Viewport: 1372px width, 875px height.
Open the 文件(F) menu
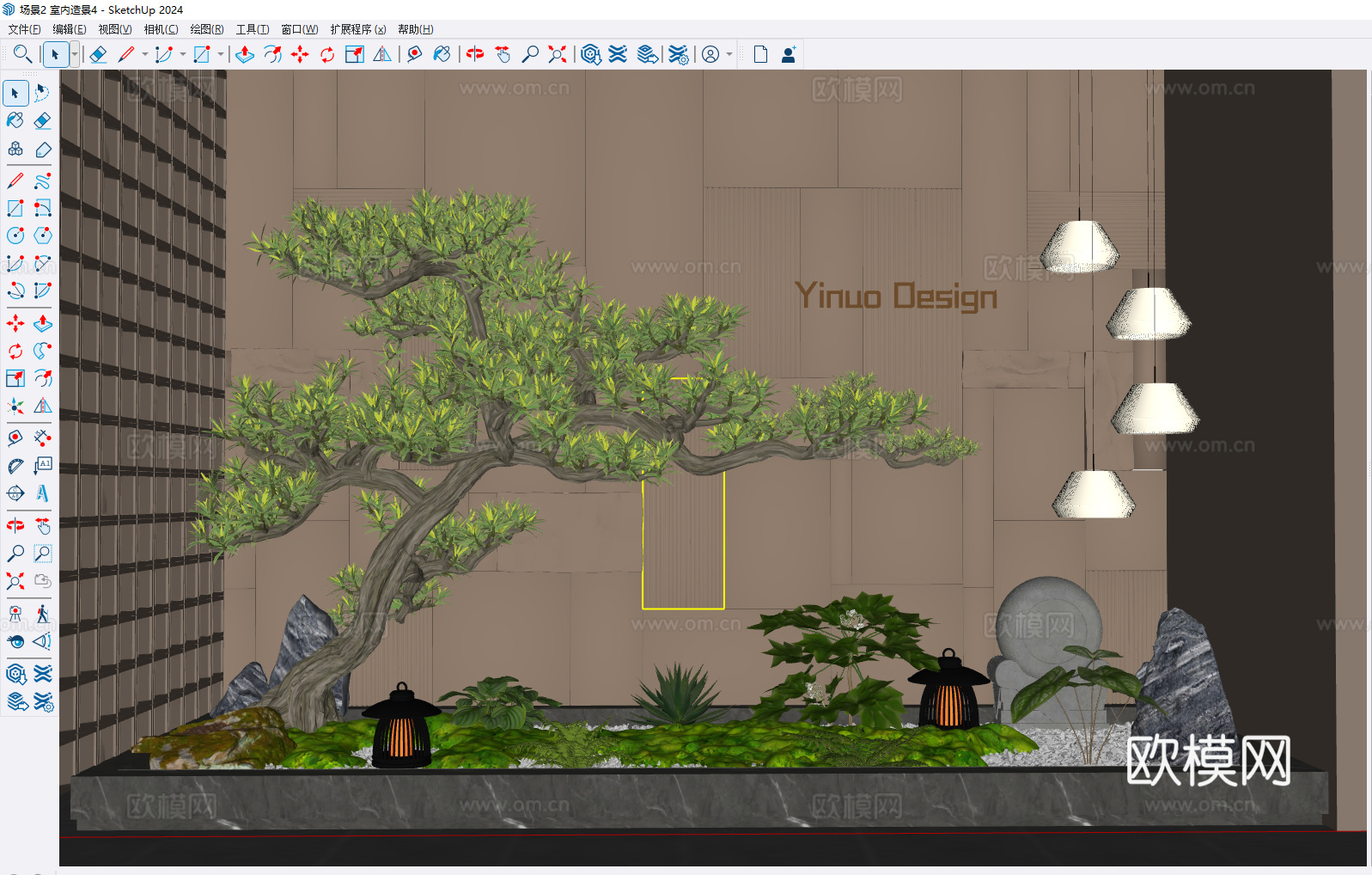point(24,29)
